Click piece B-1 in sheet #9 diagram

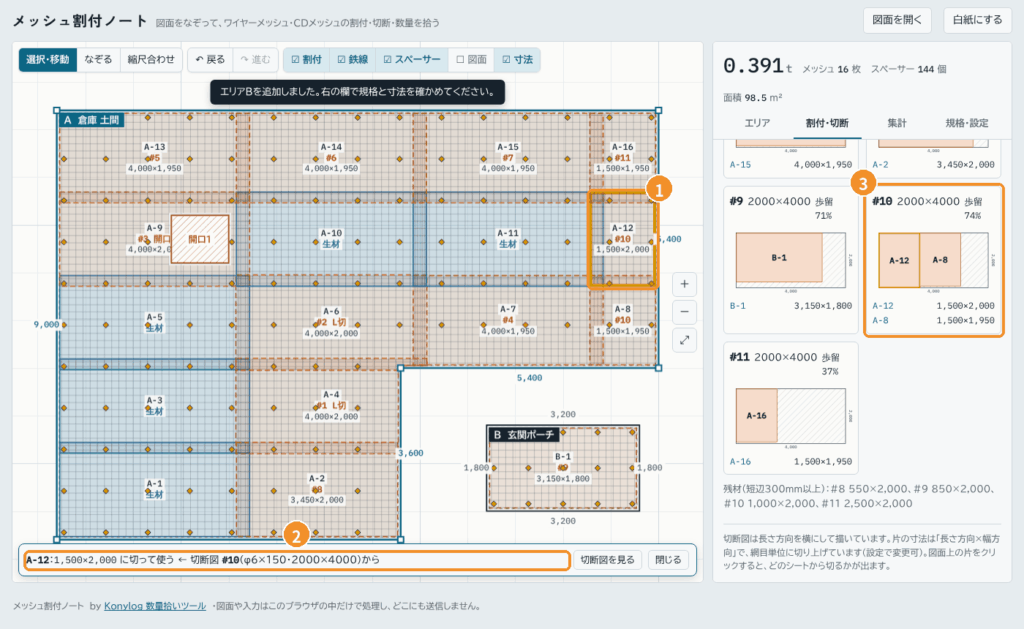click(x=779, y=257)
